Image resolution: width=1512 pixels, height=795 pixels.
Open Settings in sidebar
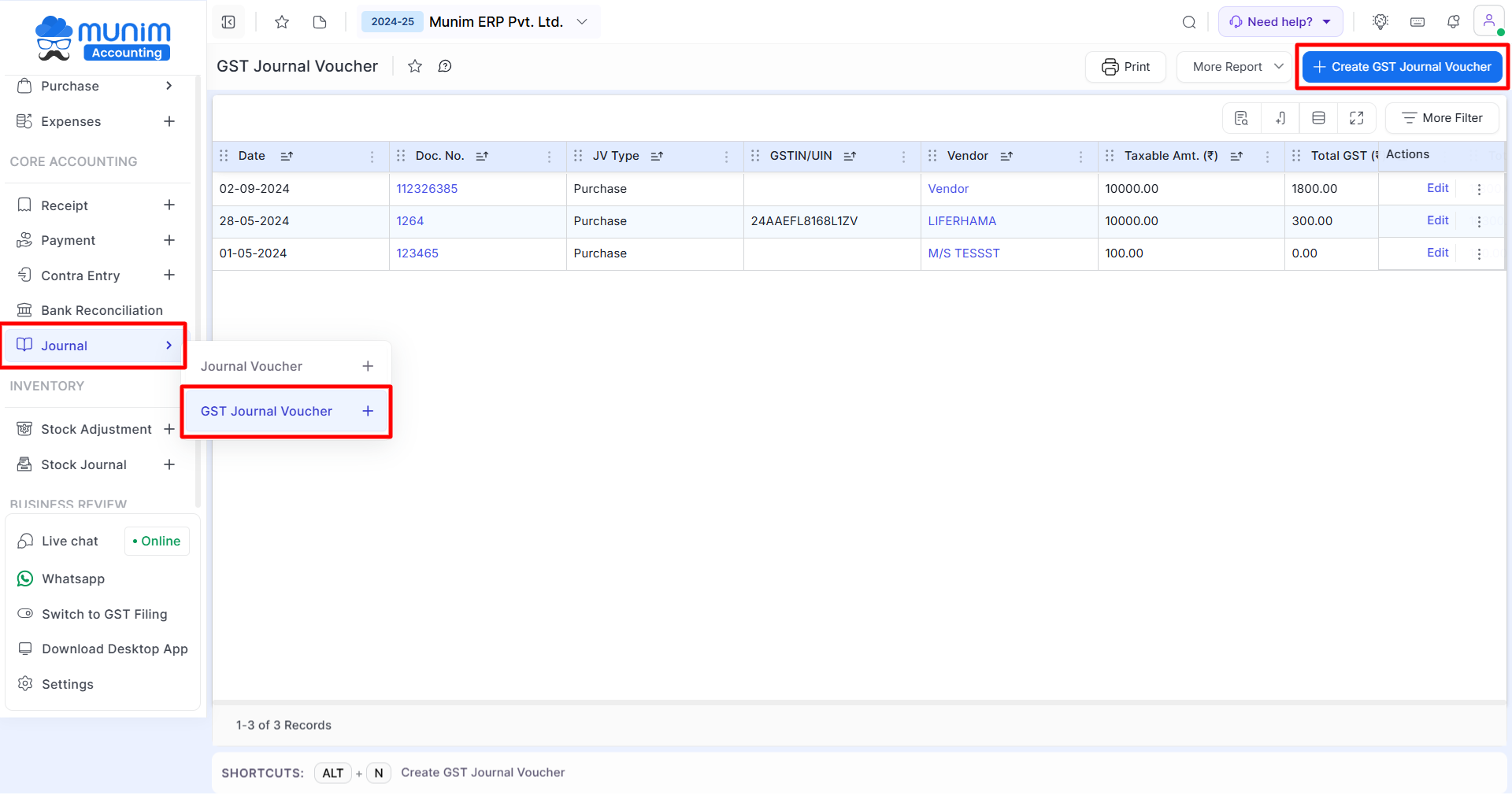67,684
